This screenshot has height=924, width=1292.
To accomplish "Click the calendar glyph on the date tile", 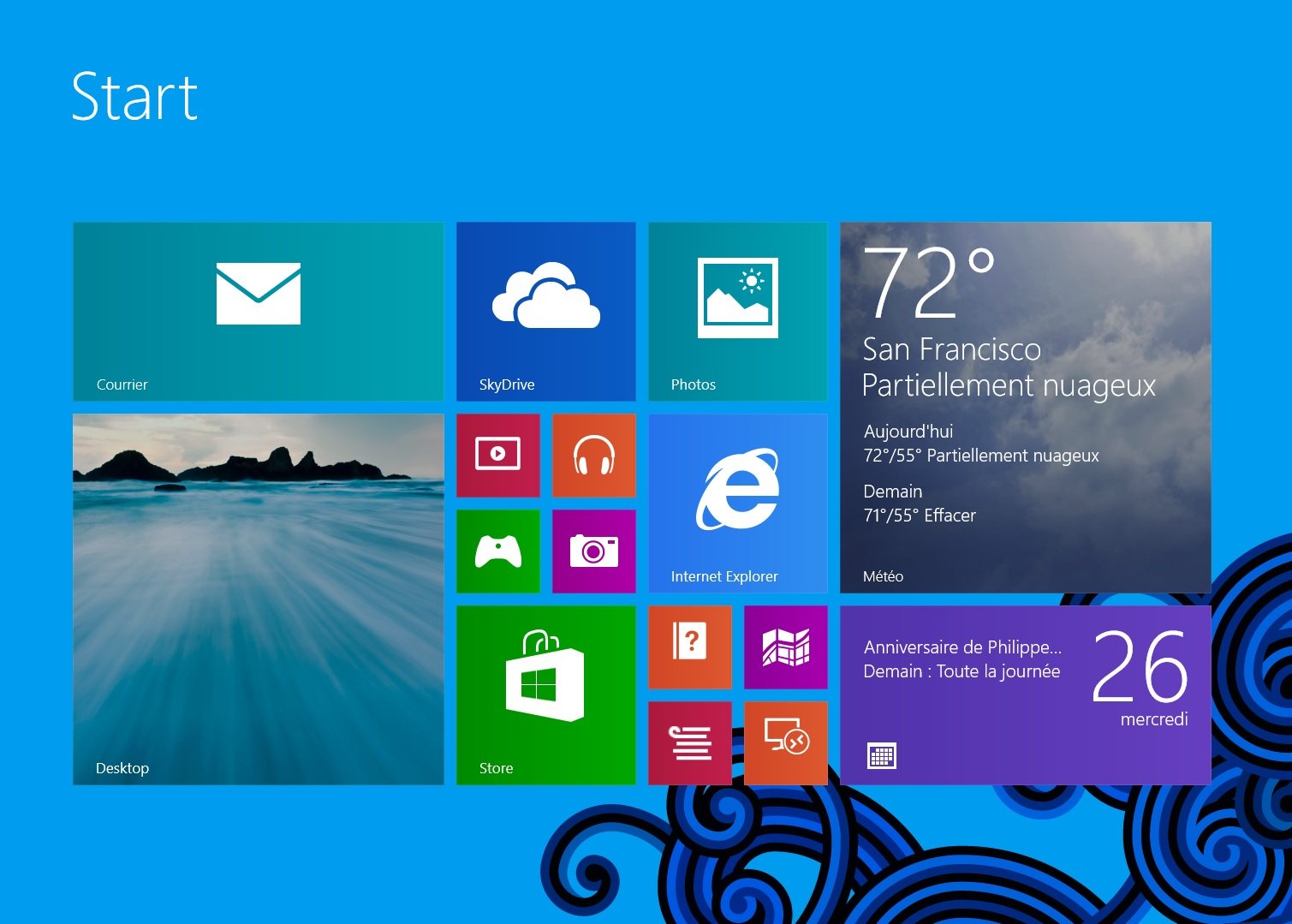I will (x=881, y=754).
